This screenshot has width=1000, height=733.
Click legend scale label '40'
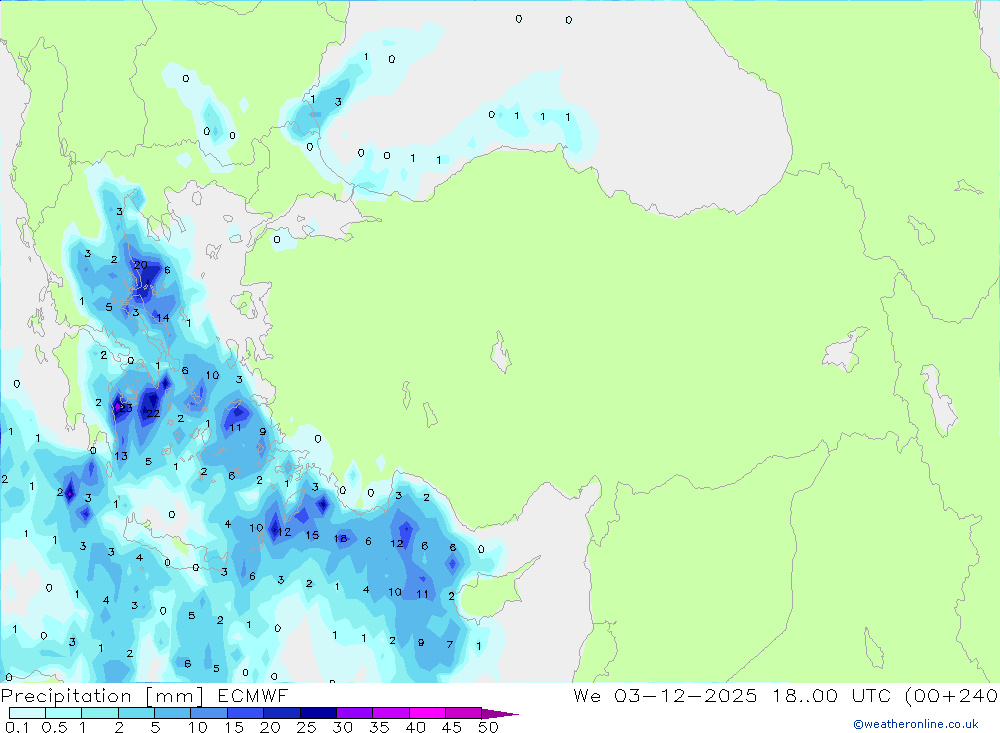click(415, 727)
